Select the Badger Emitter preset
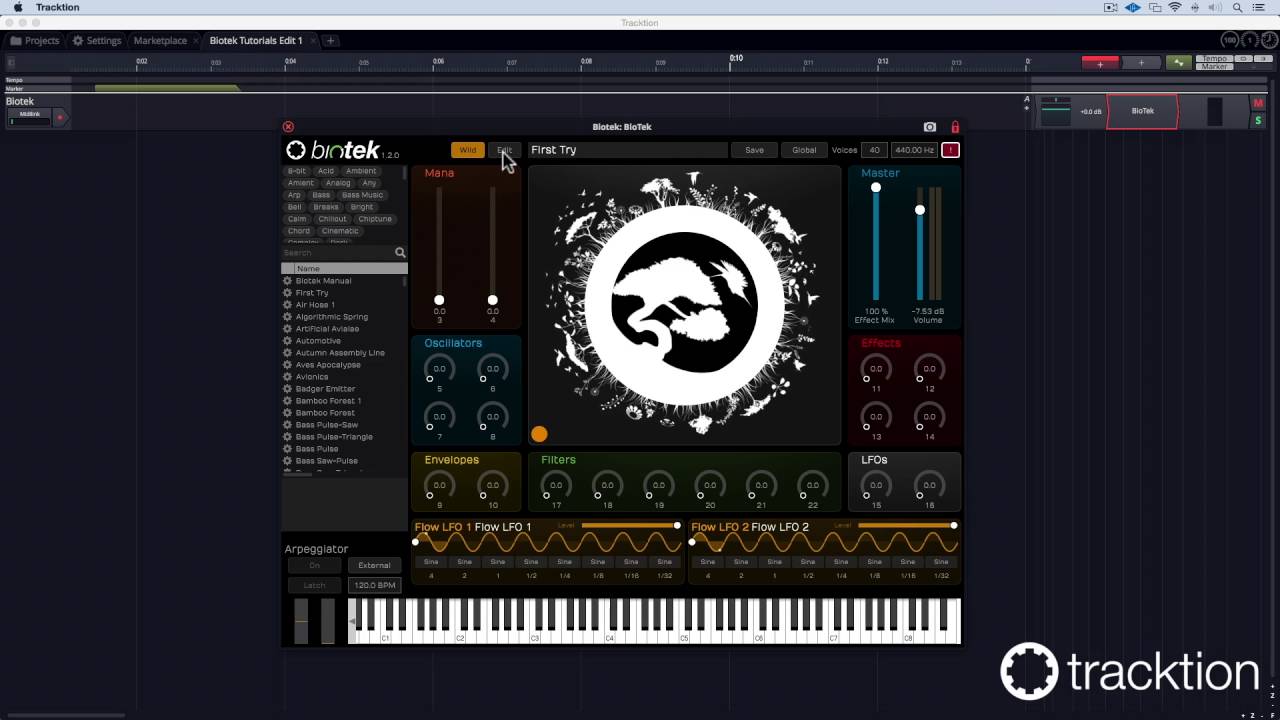The image size is (1280, 720). [x=325, y=389]
